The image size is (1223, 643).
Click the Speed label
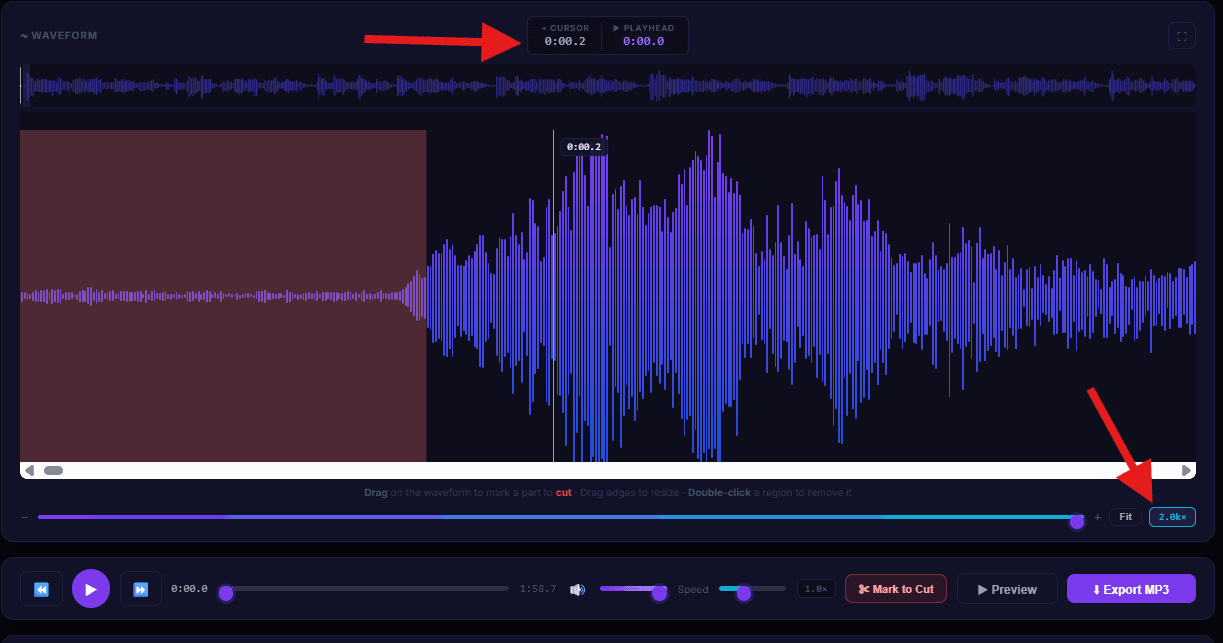pyautogui.click(x=693, y=589)
